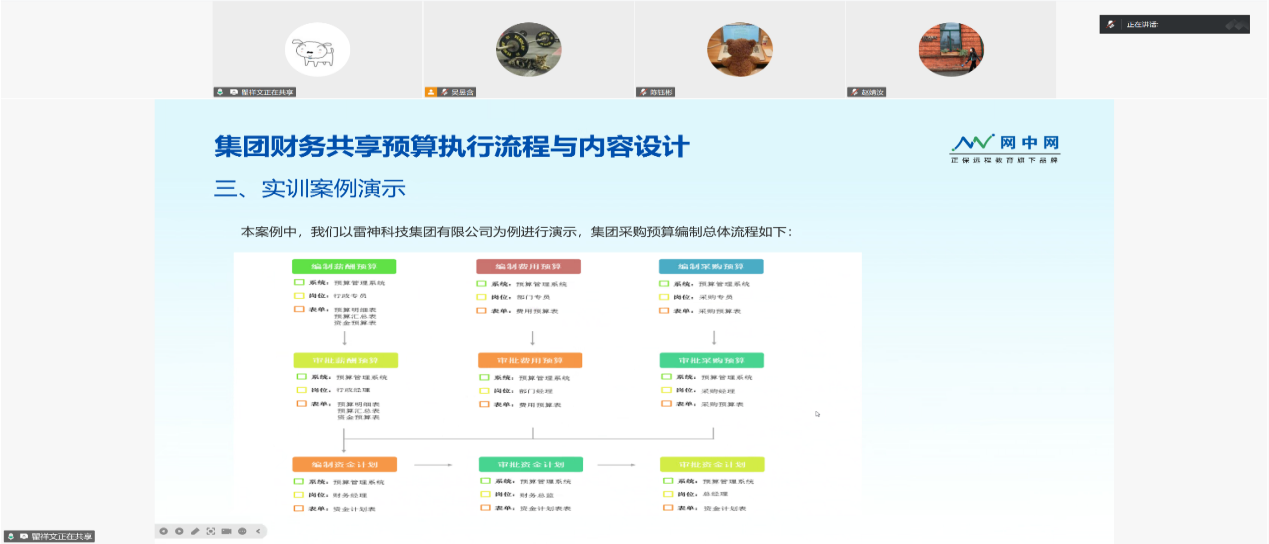Click the first round button in bottom slide toolbar
This screenshot has height=544, width=1269.
(163, 531)
